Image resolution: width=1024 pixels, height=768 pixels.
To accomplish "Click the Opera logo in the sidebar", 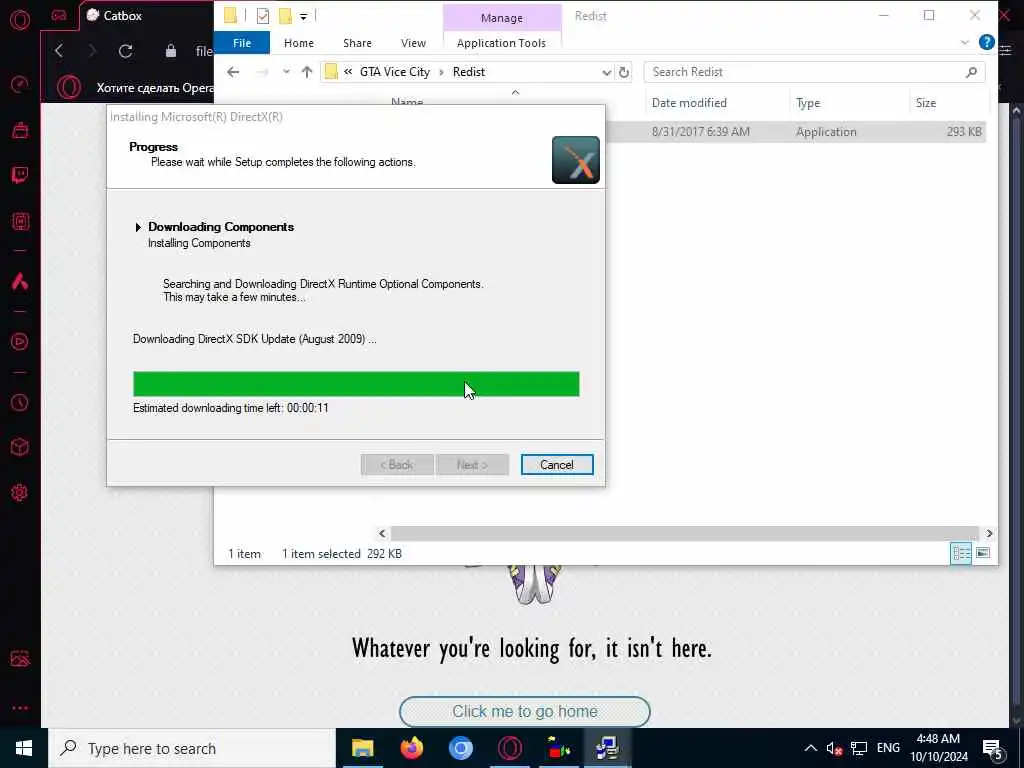I will [x=20, y=20].
